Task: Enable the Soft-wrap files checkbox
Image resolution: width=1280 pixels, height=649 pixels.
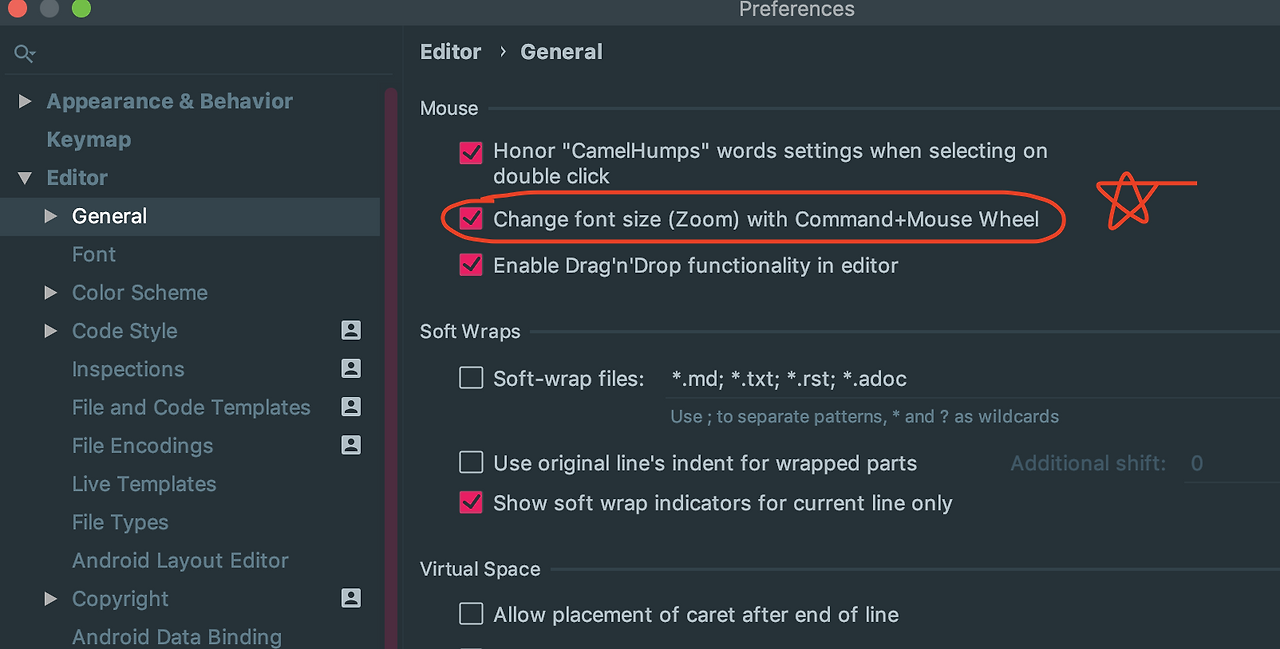Action: 471,378
